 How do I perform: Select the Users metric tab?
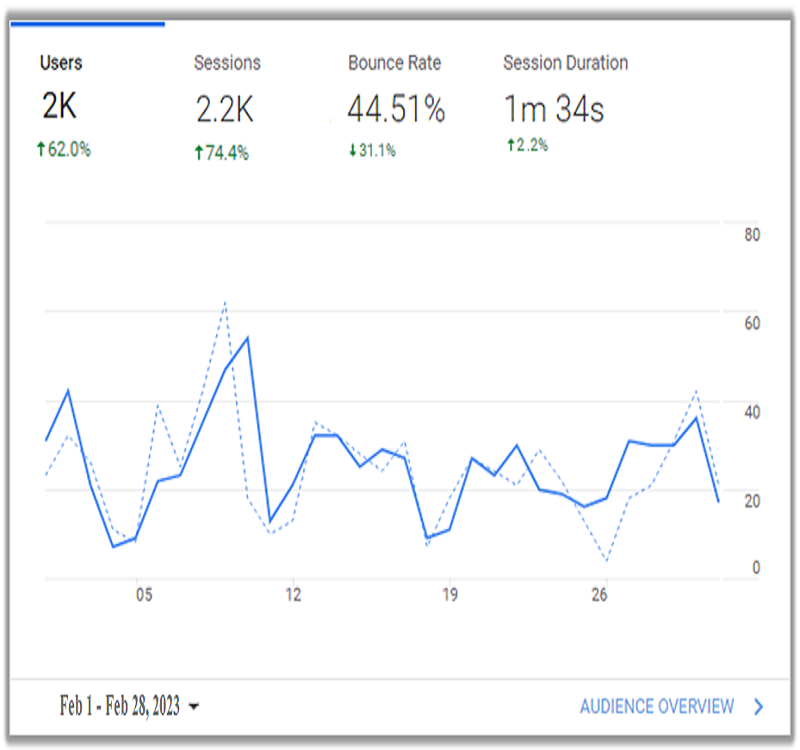click(x=61, y=63)
